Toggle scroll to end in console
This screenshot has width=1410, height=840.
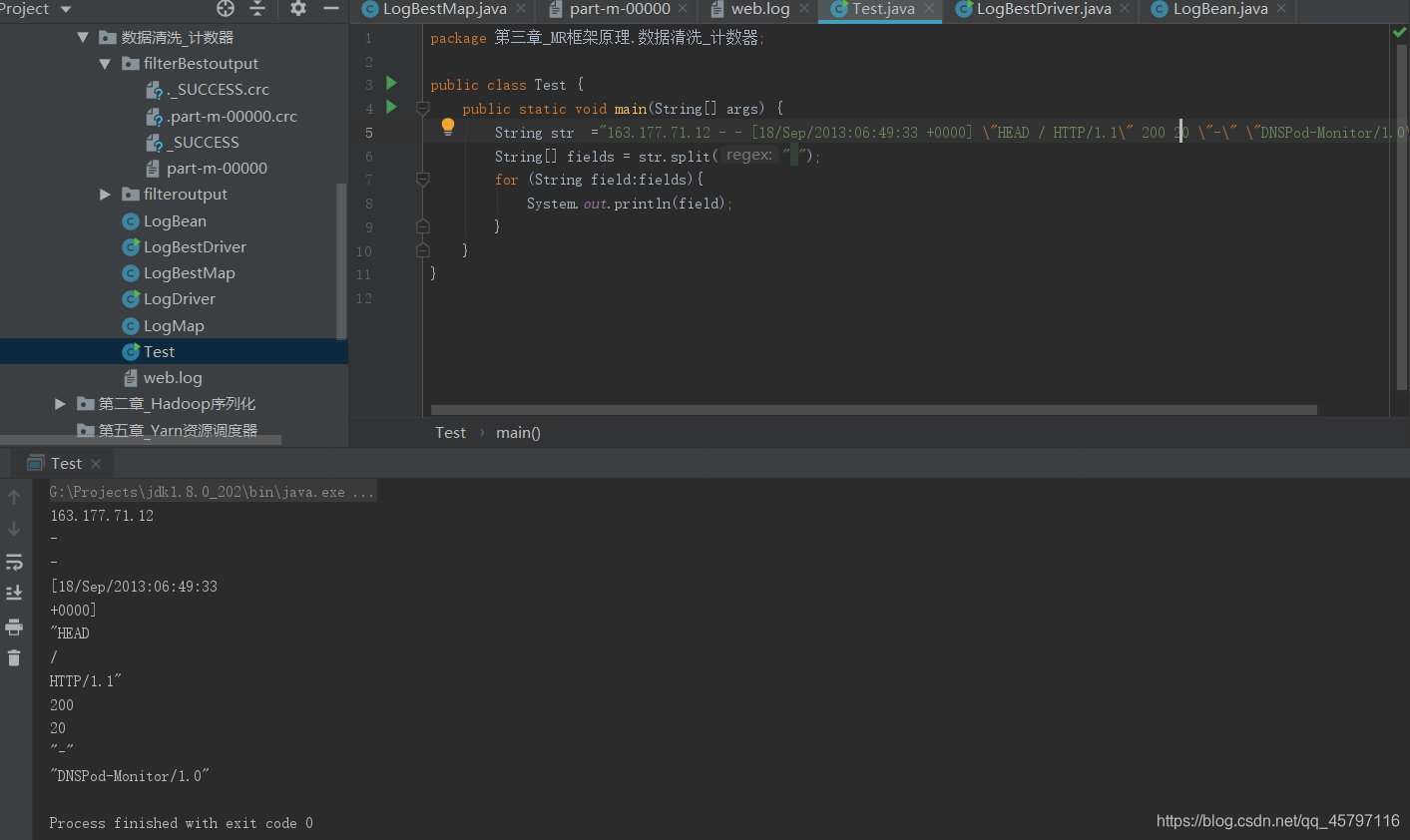coord(14,593)
